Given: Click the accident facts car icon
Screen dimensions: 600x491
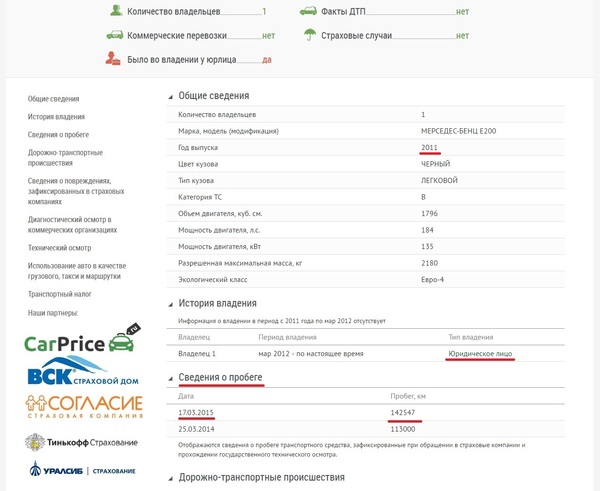Looking at the screenshot, I should click(x=308, y=11).
